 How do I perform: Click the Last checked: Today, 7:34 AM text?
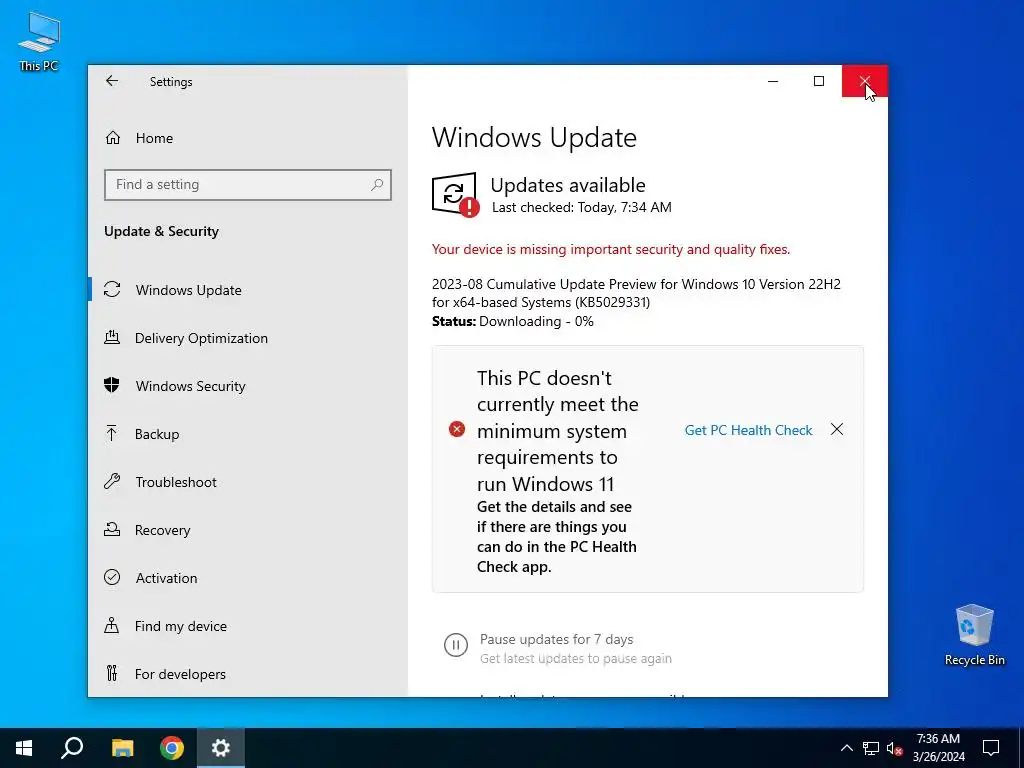(x=581, y=208)
